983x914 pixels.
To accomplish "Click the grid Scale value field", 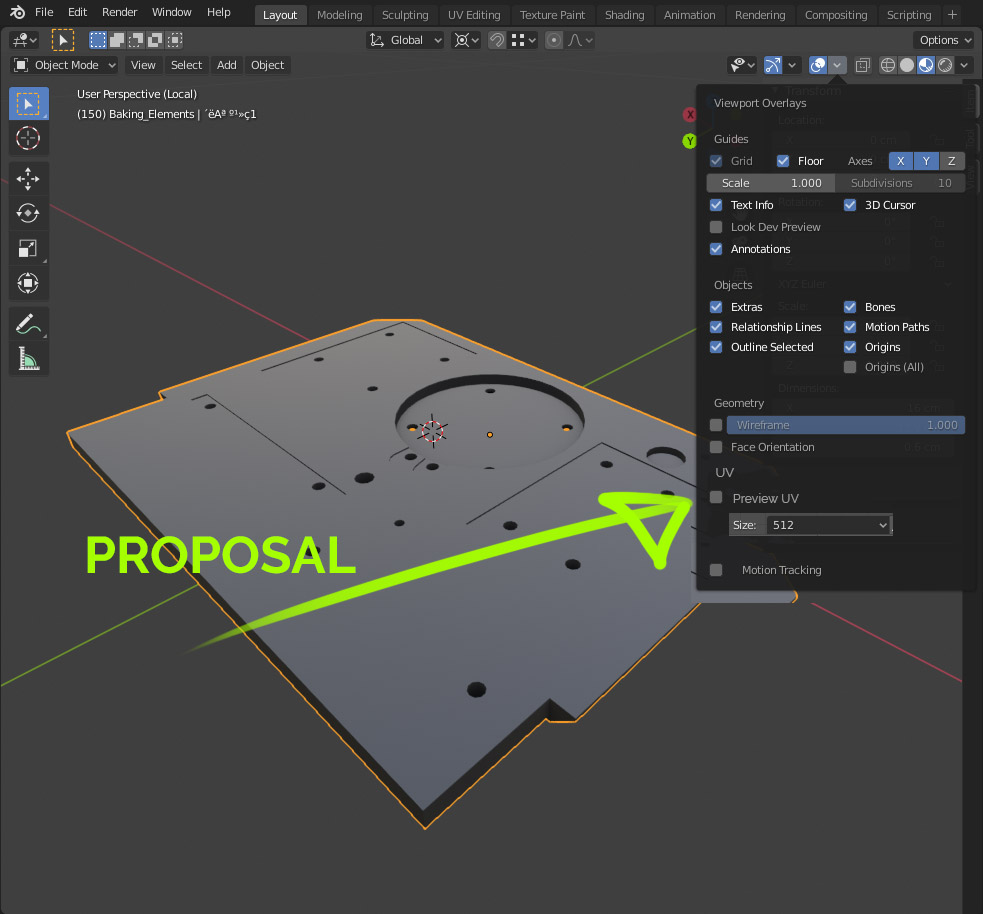I will pos(770,183).
